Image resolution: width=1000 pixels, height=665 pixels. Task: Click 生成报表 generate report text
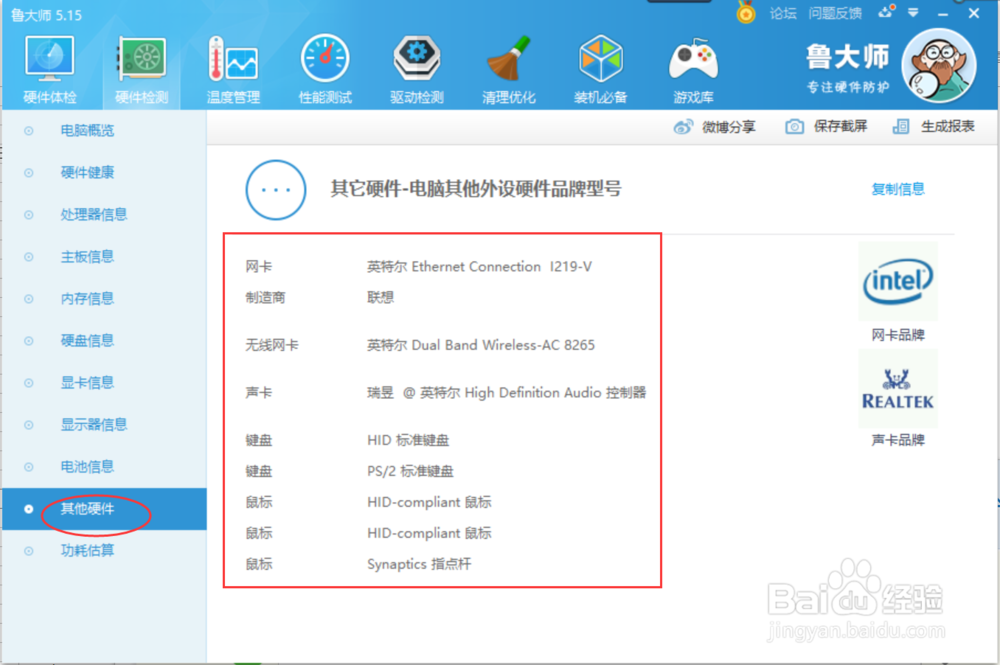point(947,126)
